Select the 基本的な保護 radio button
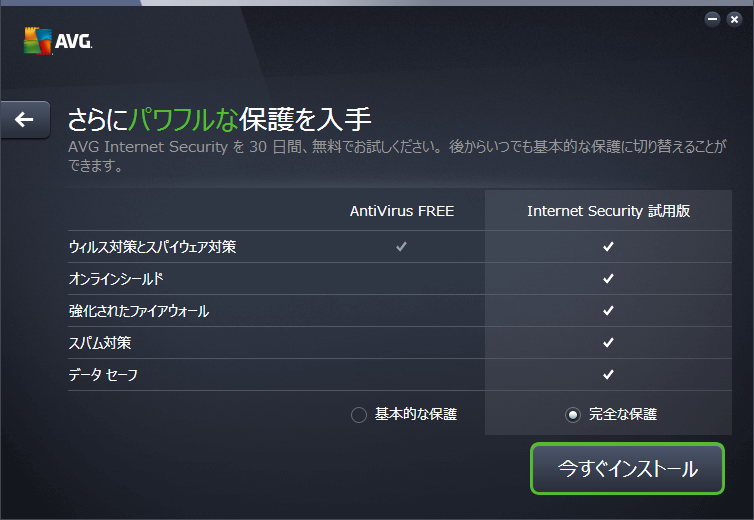This screenshot has height=520, width=754. pos(359,414)
